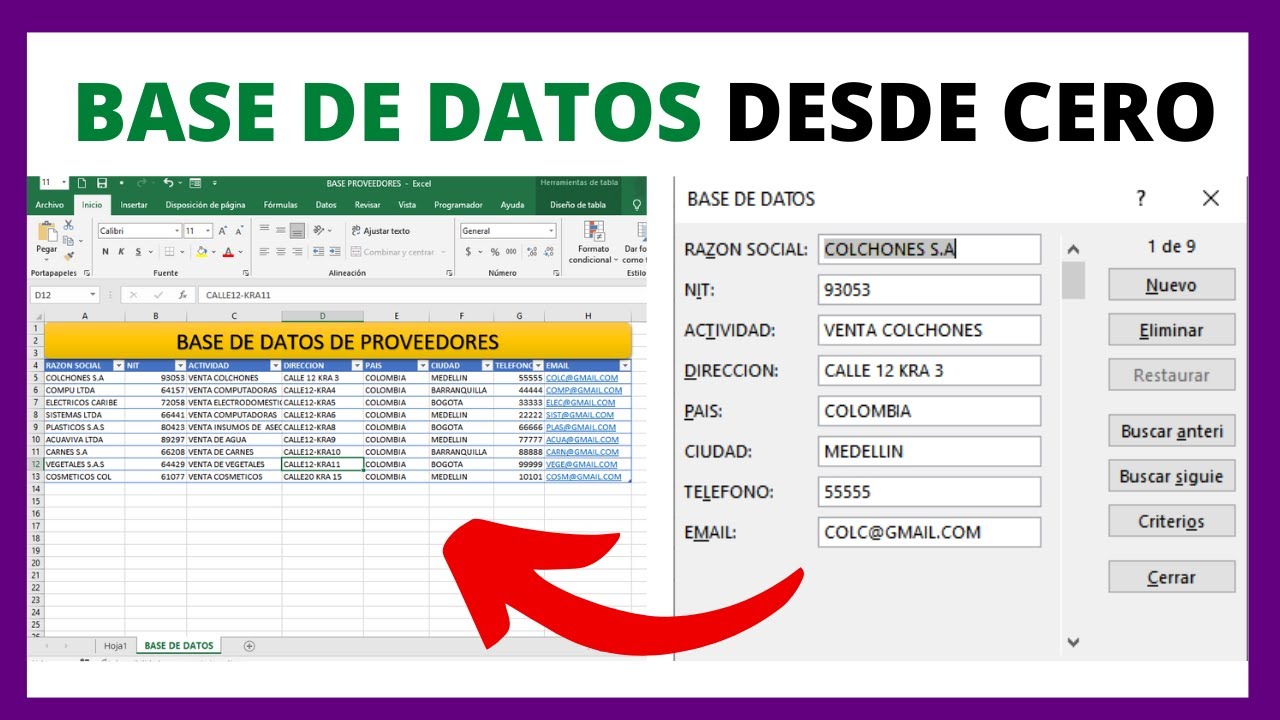1280x720 pixels.
Task: Click the currency dollar format icon
Action: [468, 252]
